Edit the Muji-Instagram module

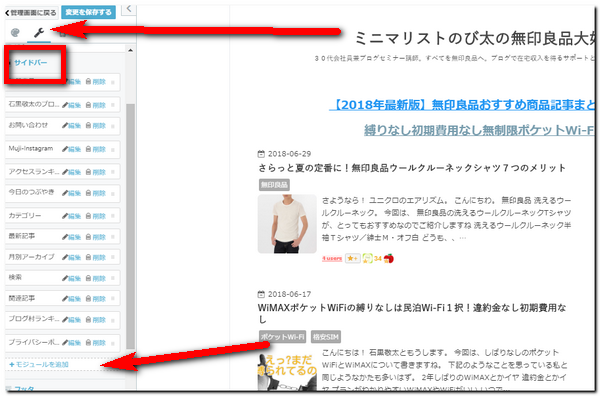[x=72, y=149]
